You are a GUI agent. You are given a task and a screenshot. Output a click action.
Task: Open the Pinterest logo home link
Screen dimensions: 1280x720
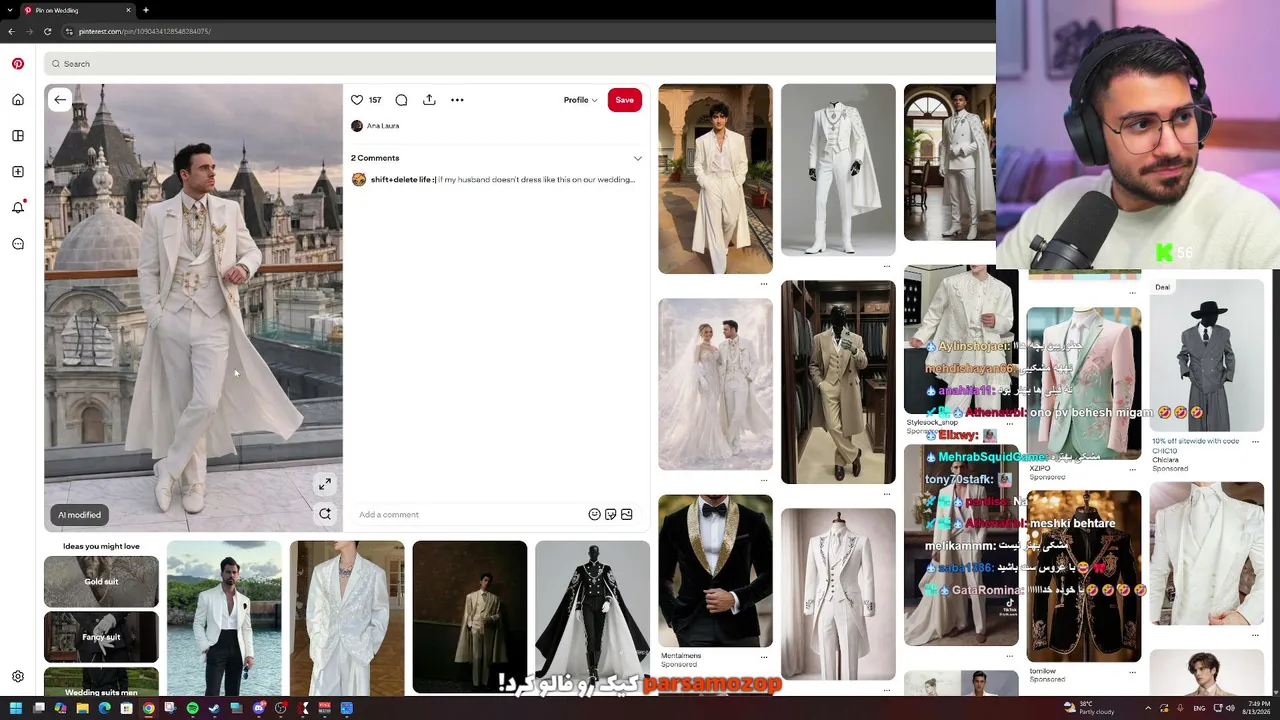[x=18, y=64]
